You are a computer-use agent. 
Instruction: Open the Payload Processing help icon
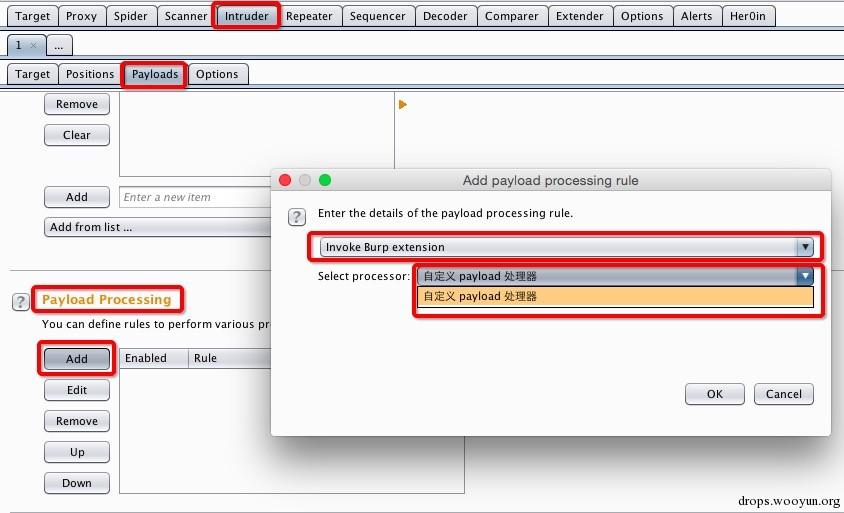[x=20, y=301]
